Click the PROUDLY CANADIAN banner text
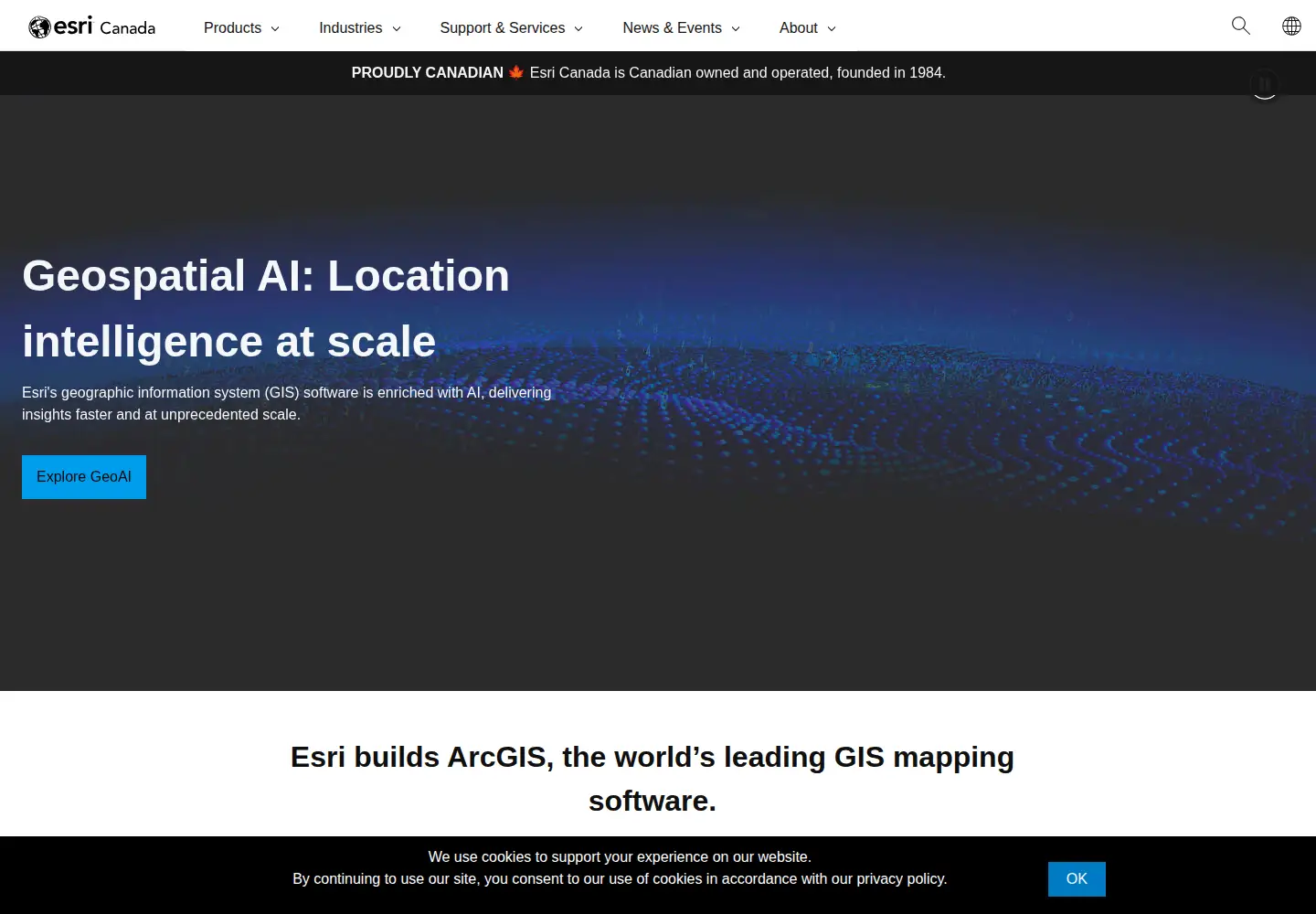 coord(427,73)
